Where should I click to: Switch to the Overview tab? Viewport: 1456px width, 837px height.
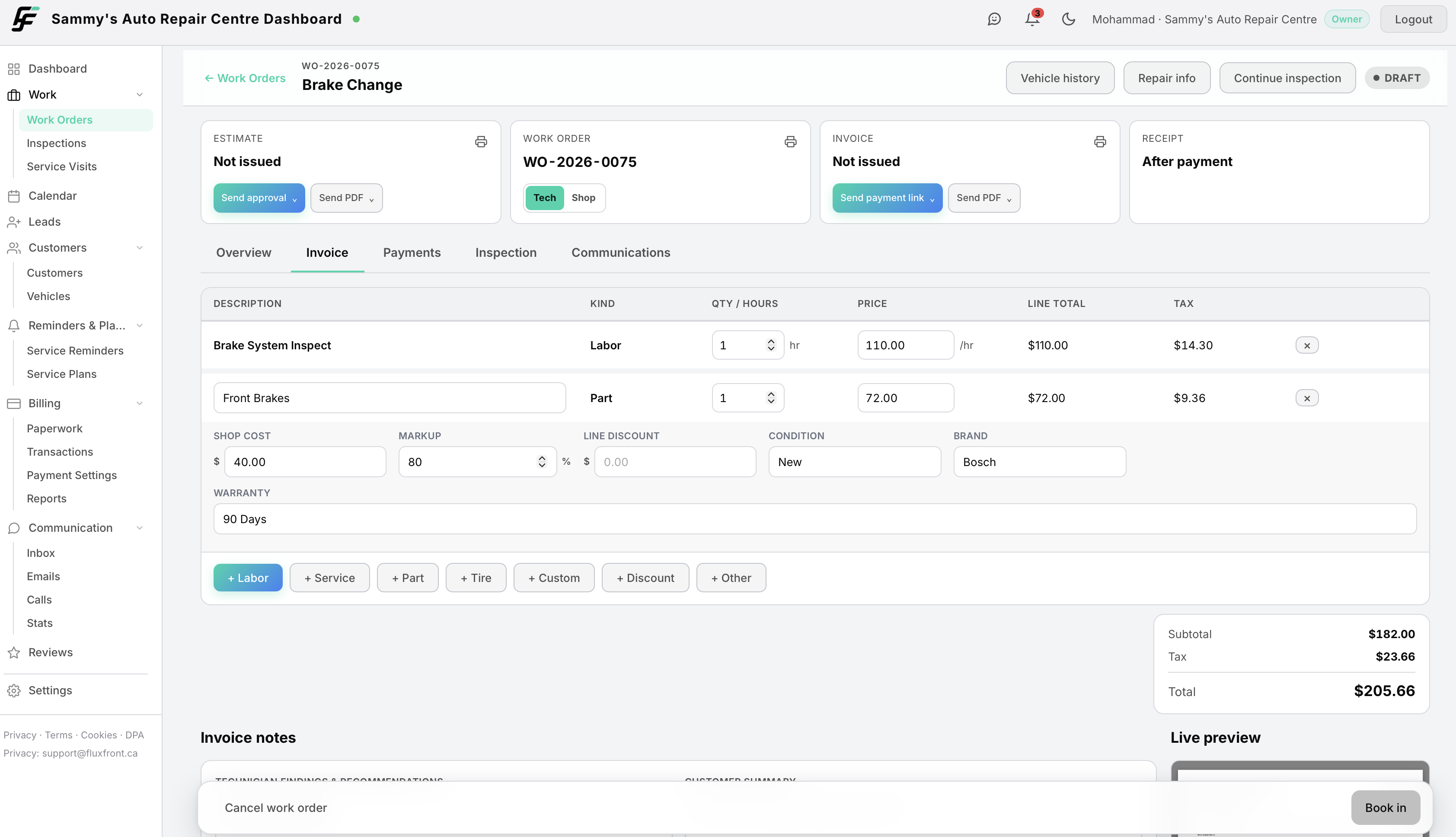(244, 253)
